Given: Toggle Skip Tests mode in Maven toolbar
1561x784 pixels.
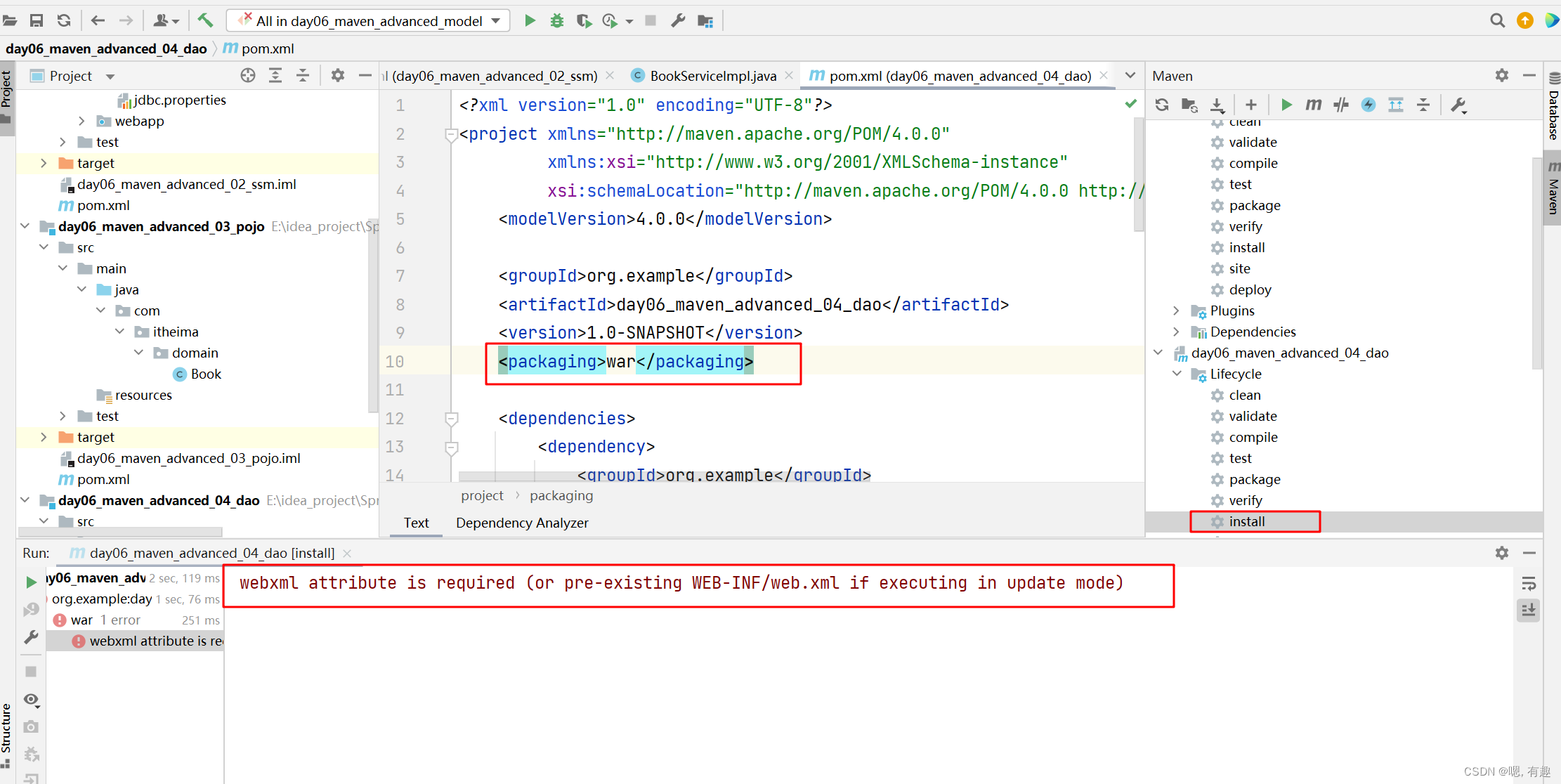Looking at the screenshot, I should (1368, 105).
